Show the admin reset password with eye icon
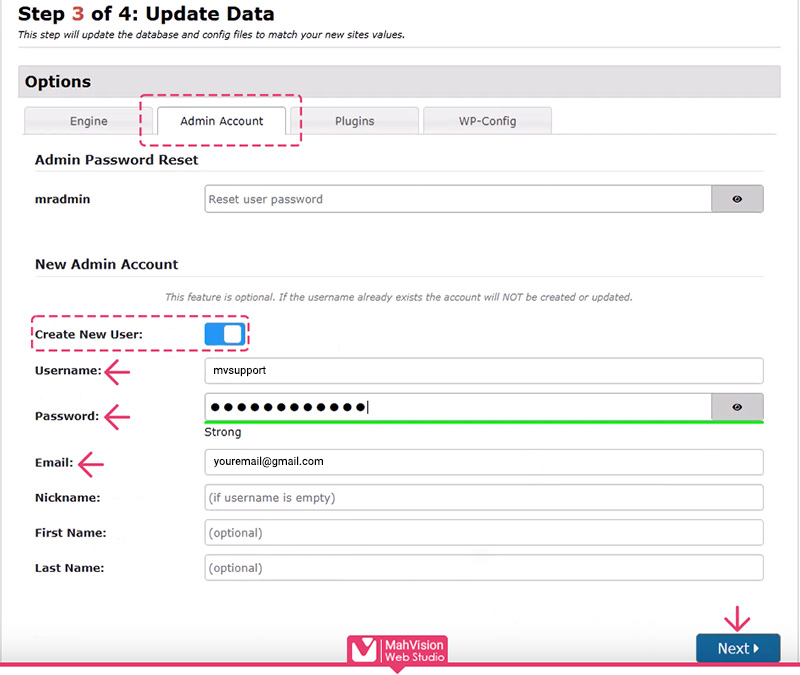Viewport: 800px width, 675px height. 737,199
